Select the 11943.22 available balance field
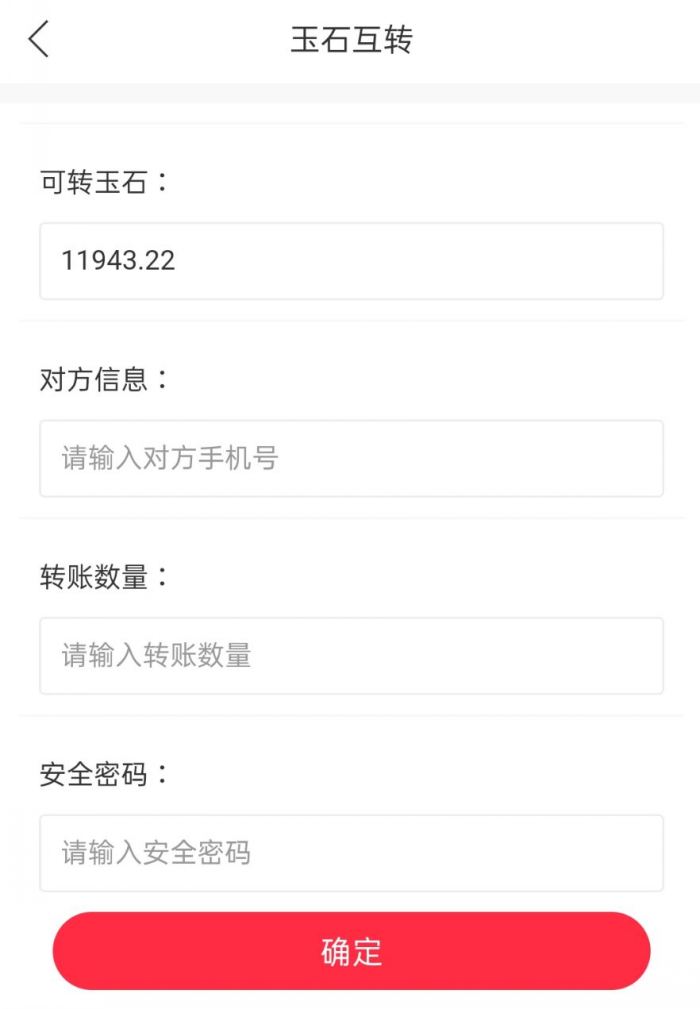700x1009 pixels. pyautogui.click(x=351, y=261)
